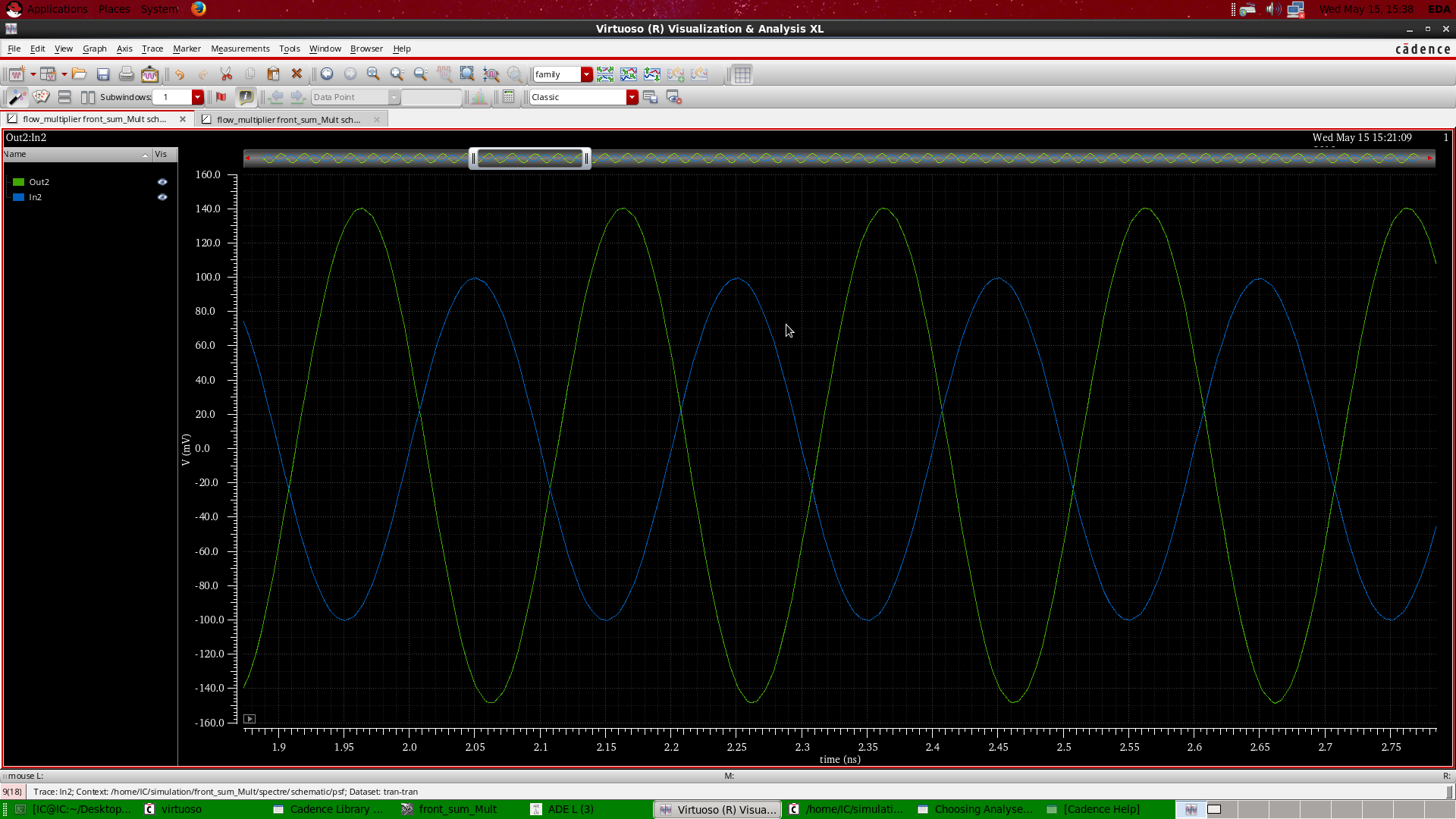Expand the Data Point dropdown
Image resolution: width=1456 pixels, height=819 pixels.
pos(394,97)
